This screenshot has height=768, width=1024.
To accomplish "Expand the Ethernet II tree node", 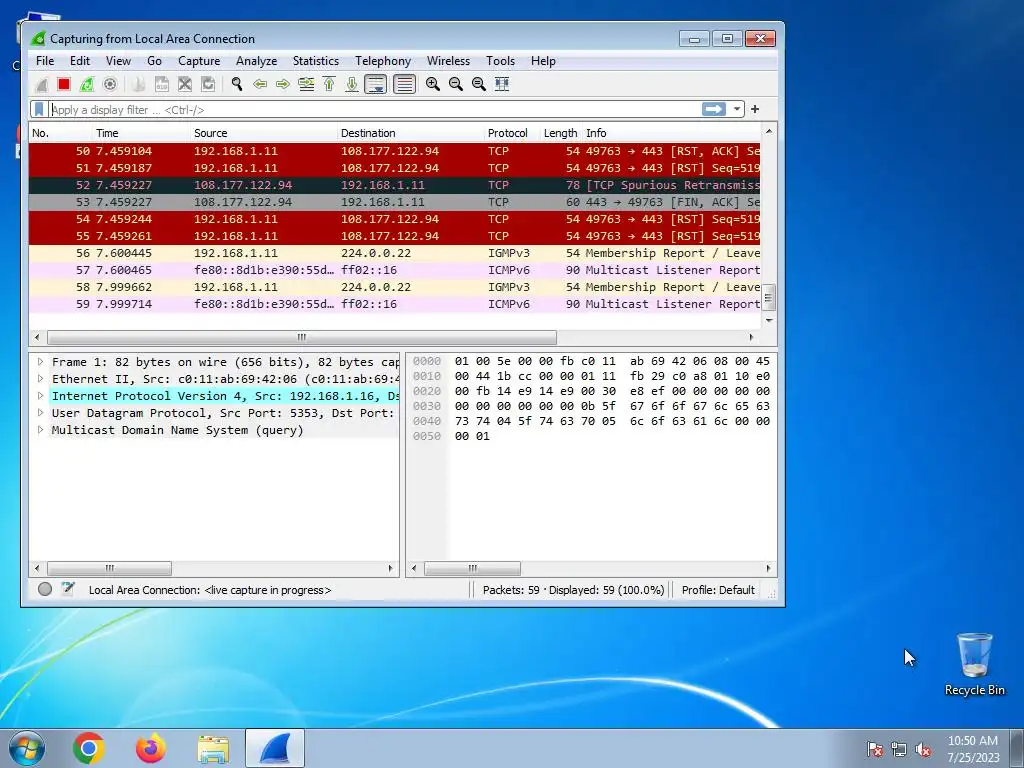I will click(40, 379).
